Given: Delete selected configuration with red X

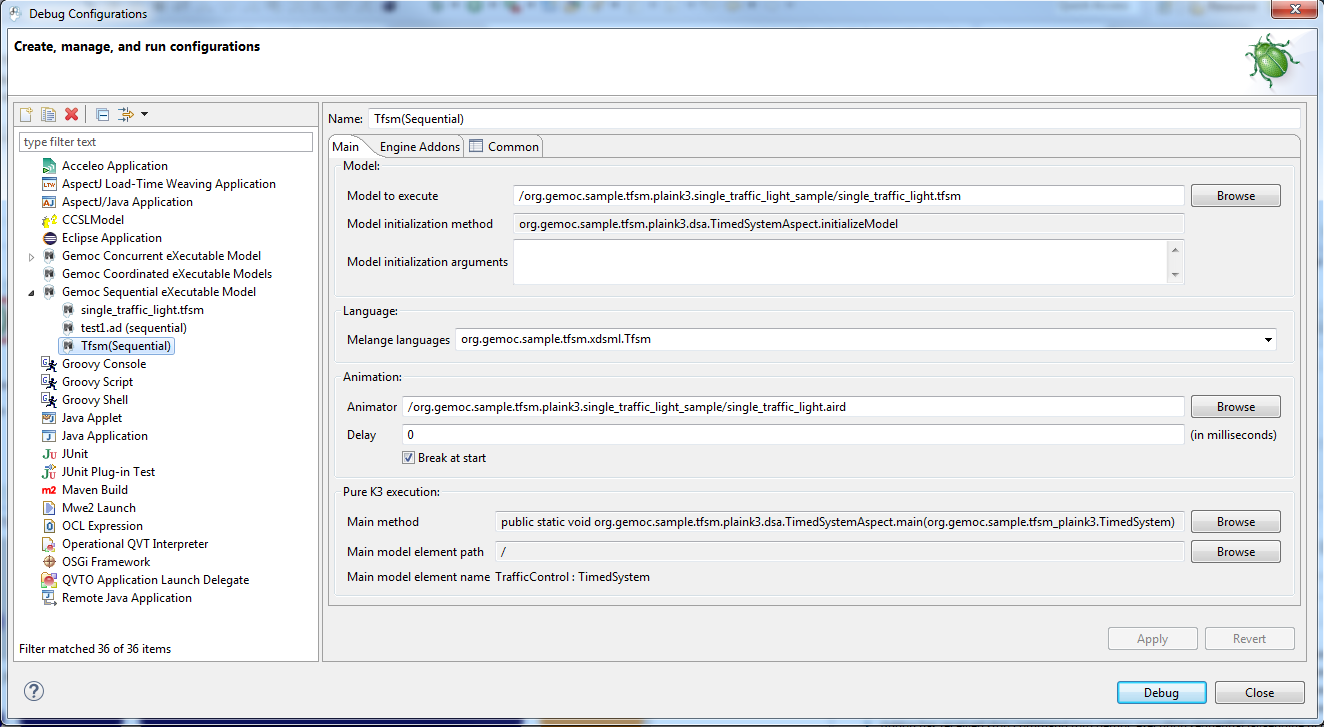Looking at the screenshot, I should tap(71, 114).
